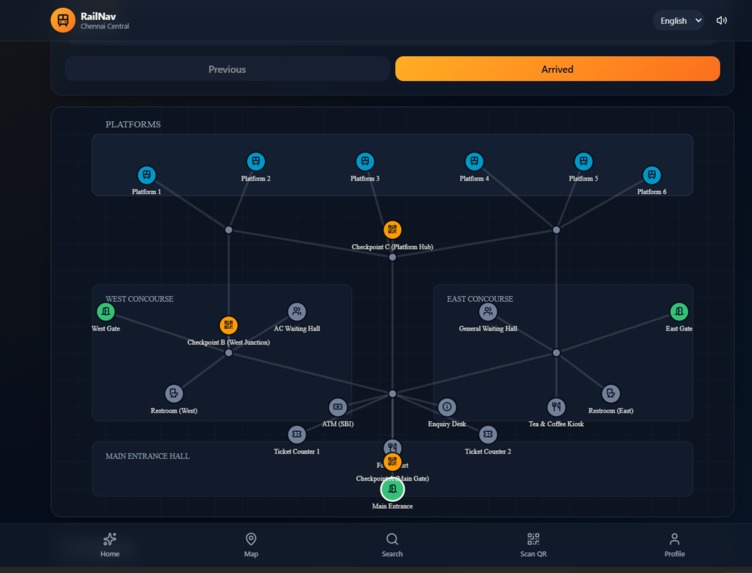Click Checkpoint B West Junction QR icon
The image size is (752, 573).
pos(228,325)
